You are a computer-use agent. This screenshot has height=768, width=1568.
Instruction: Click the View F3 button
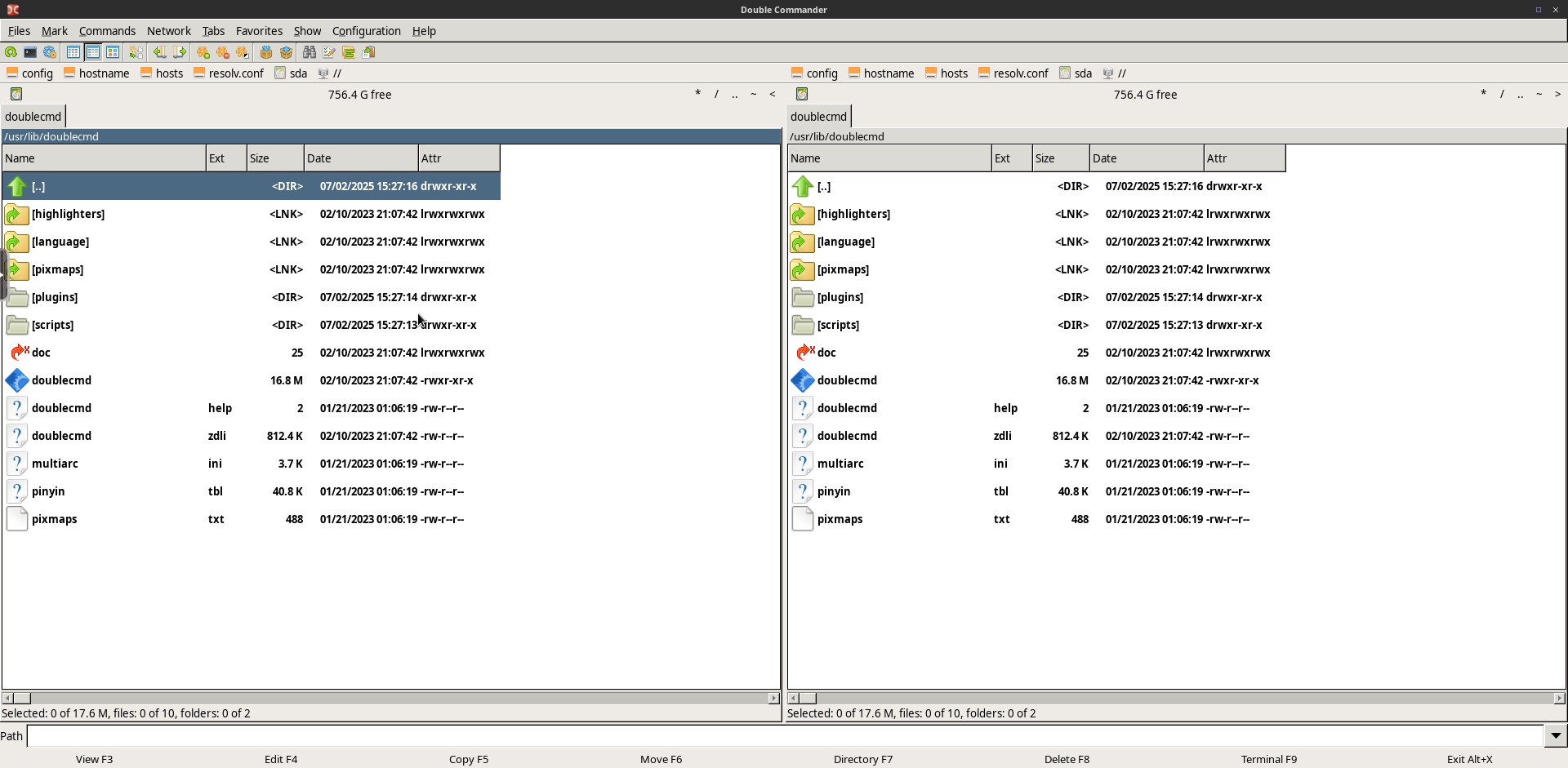(x=94, y=759)
